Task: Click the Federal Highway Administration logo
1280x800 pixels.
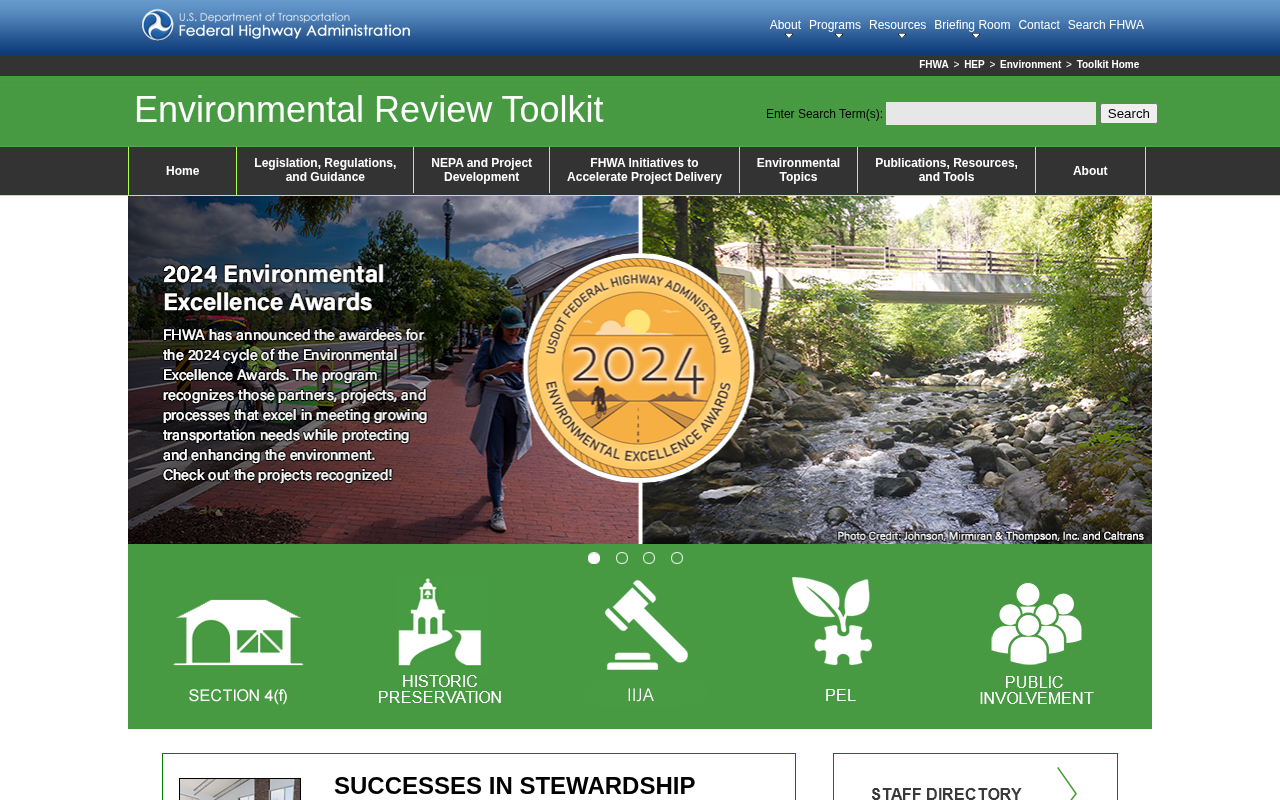Action: pyautogui.click(x=276, y=25)
